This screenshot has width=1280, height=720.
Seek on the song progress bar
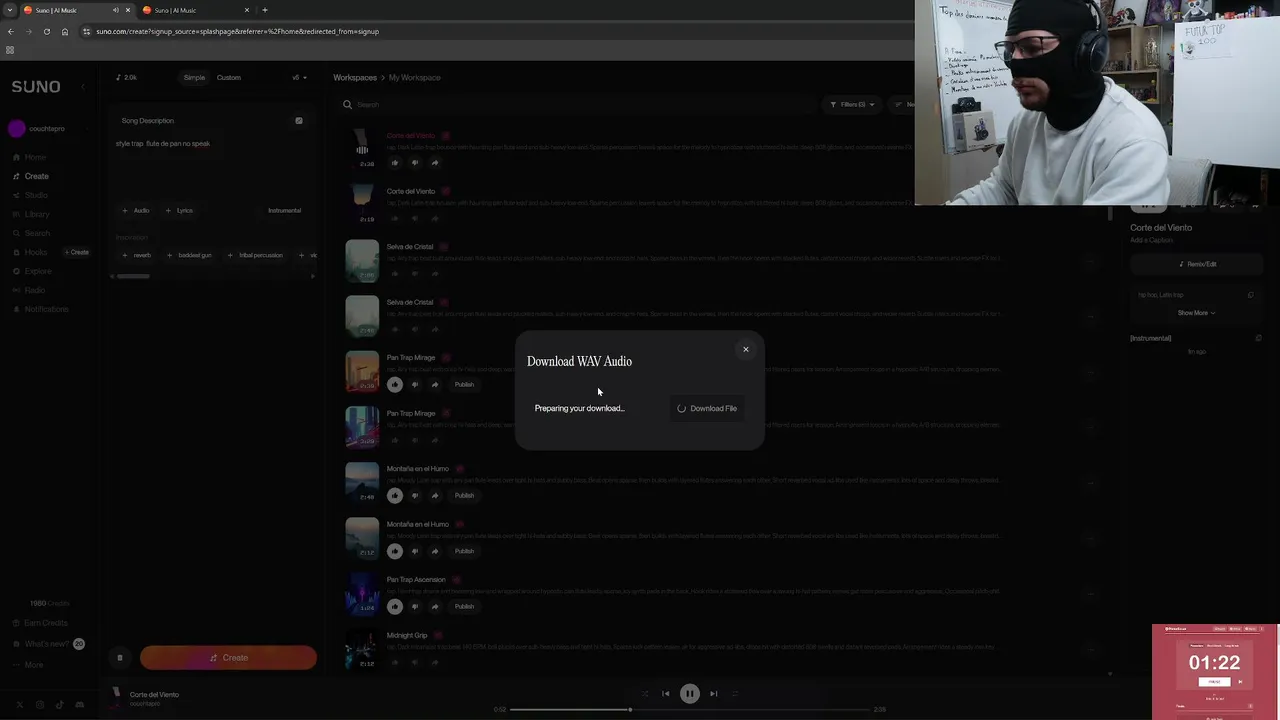(689, 709)
